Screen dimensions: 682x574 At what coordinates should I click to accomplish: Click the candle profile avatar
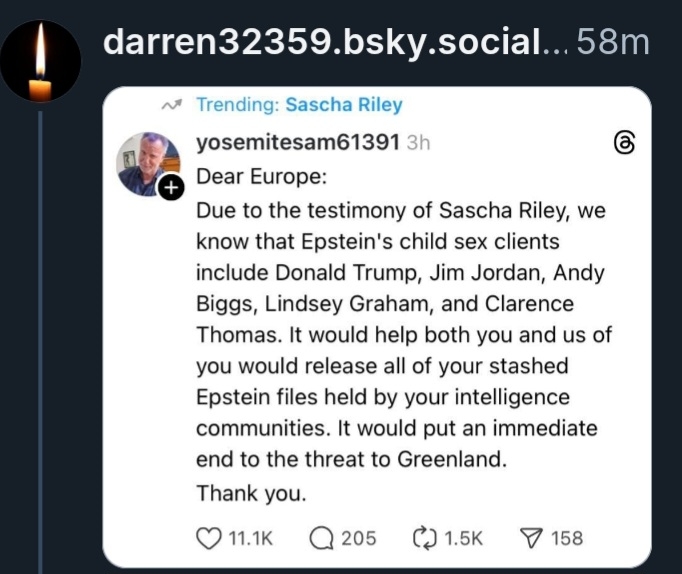click(x=38, y=64)
